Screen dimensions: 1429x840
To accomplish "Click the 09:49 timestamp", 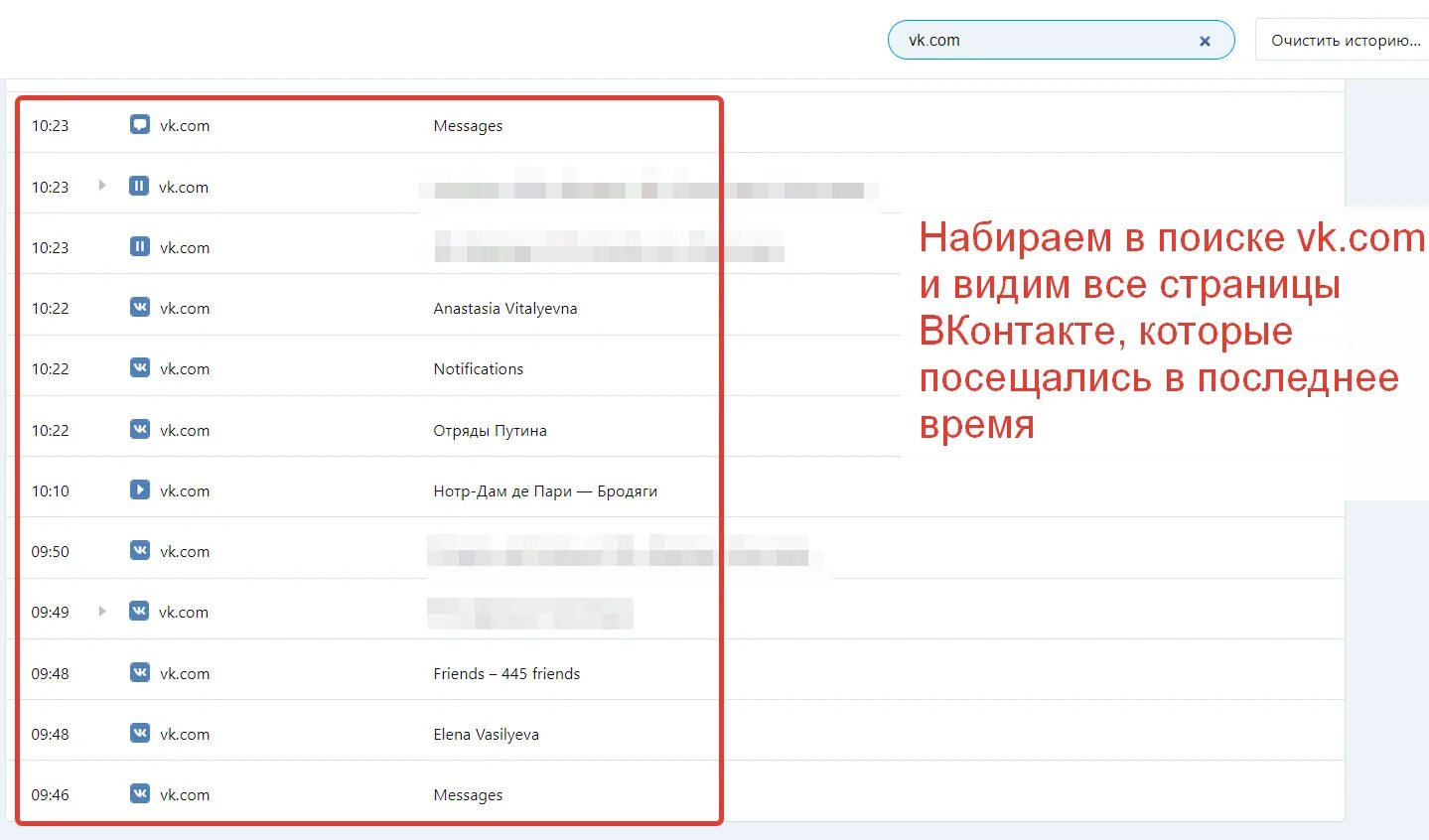I will (50, 612).
